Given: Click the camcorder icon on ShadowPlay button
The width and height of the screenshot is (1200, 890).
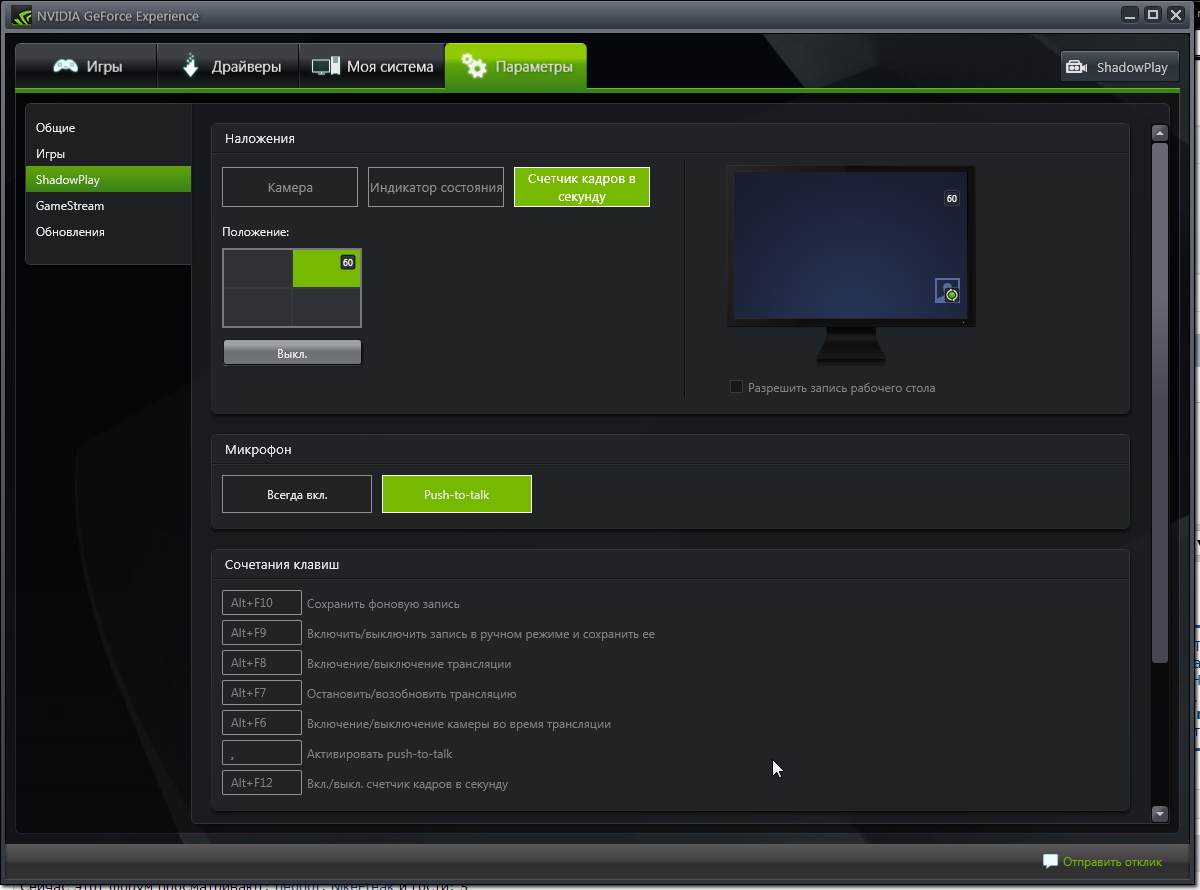Looking at the screenshot, I should click(1077, 68).
